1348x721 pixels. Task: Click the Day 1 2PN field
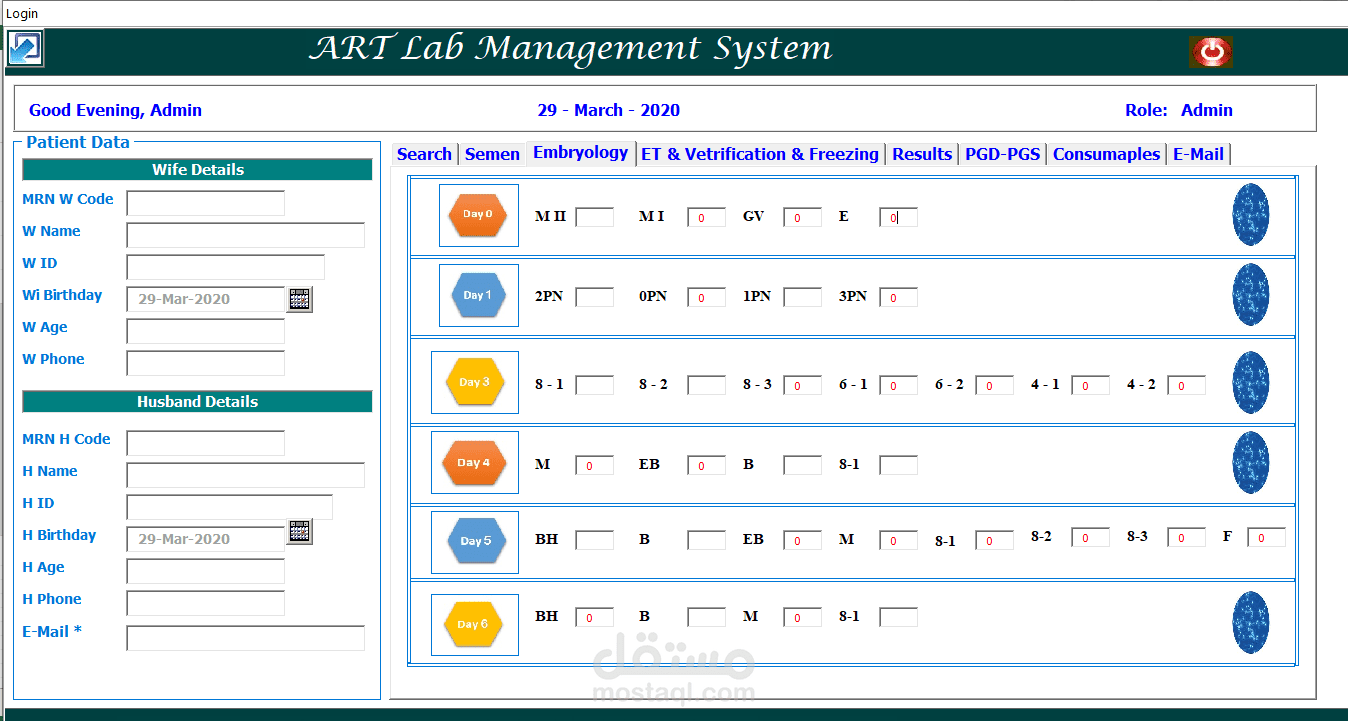(595, 297)
